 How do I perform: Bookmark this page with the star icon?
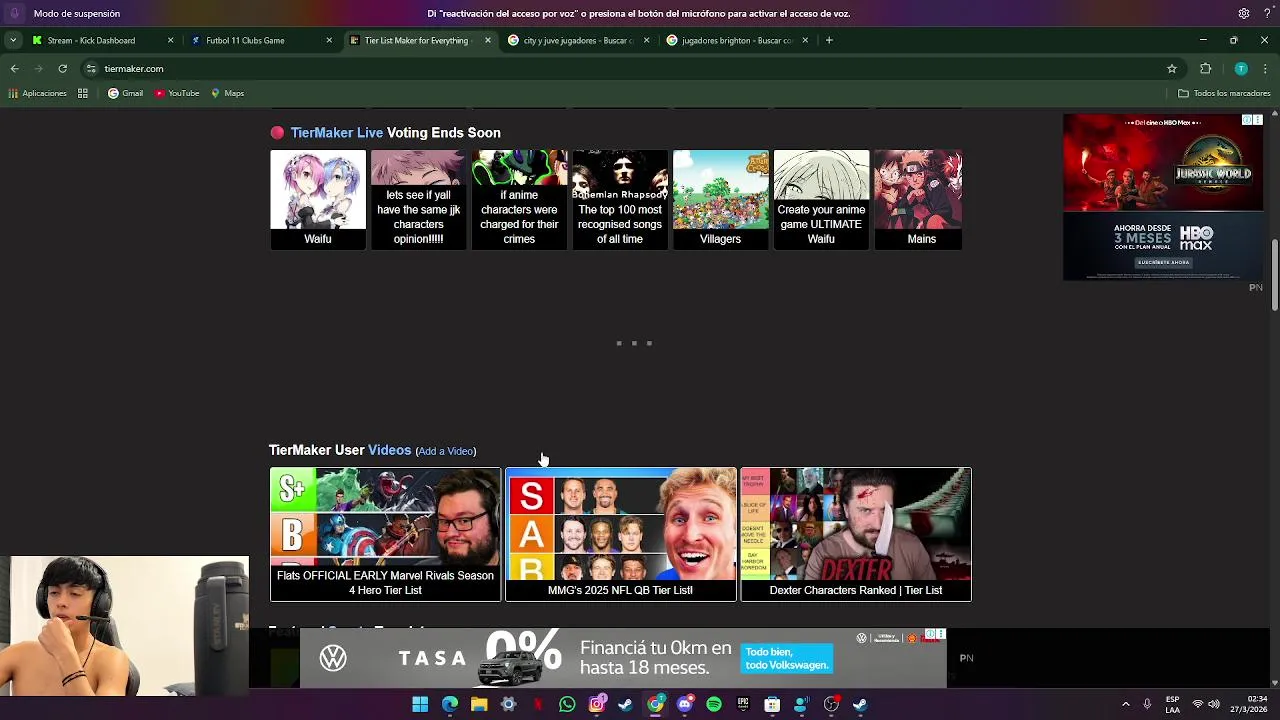pos(1172,69)
